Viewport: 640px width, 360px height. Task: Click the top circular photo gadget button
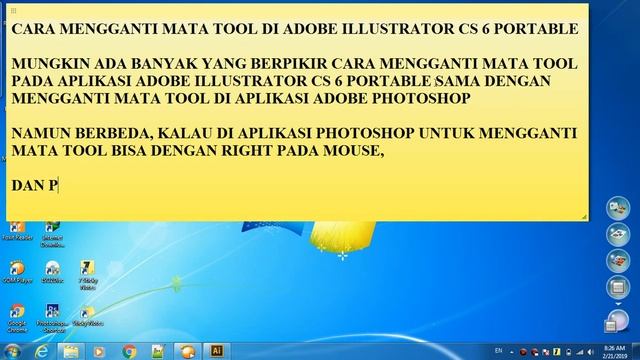pyautogui.click(x=618, y=209)
